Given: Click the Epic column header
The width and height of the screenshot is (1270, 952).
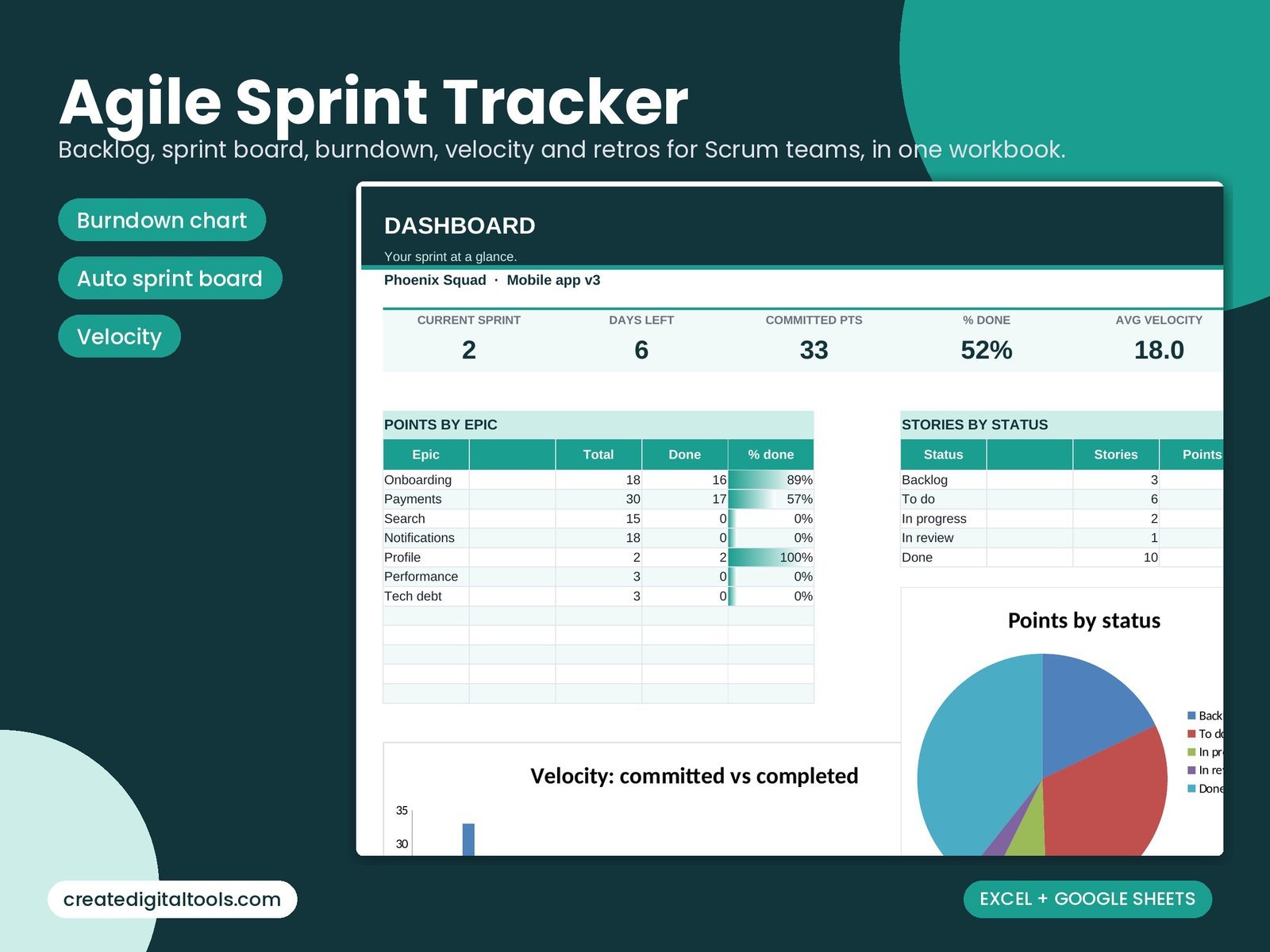Looking at the screenshot, I should coord(425,455).
